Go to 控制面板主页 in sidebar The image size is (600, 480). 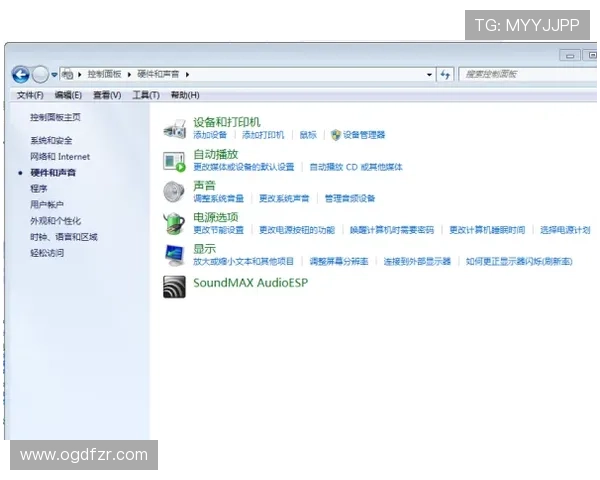[55, 117]
